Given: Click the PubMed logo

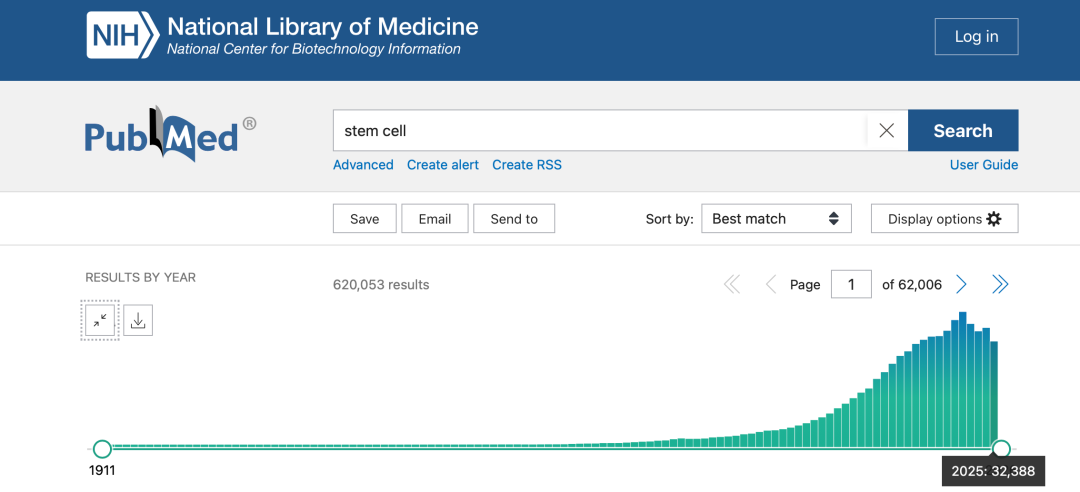Looking at the screenshot, I should [x=170, y=133].
